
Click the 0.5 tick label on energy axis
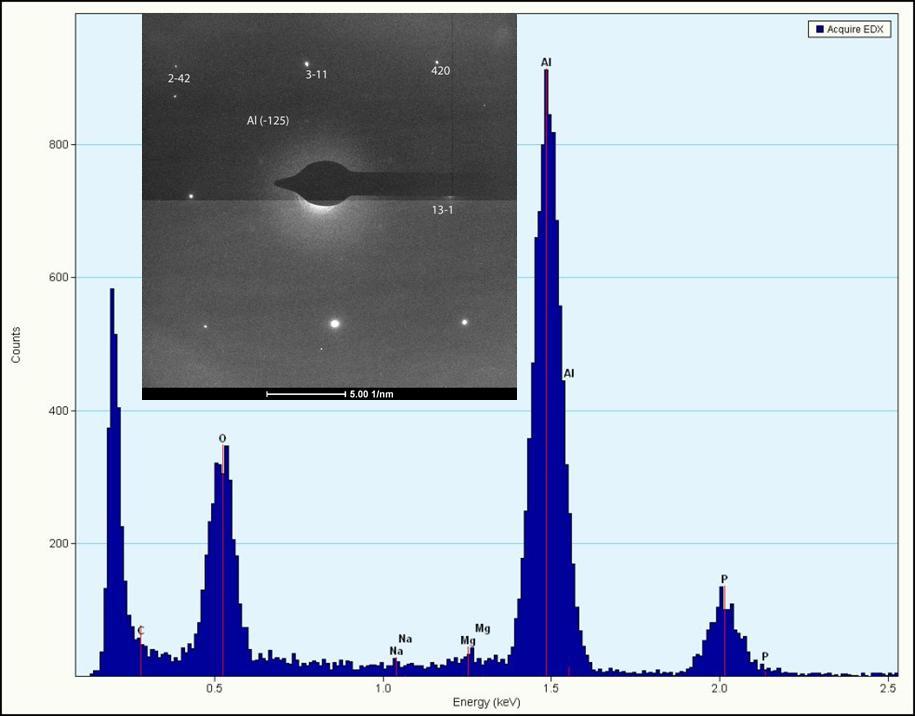tap(215, 688)
